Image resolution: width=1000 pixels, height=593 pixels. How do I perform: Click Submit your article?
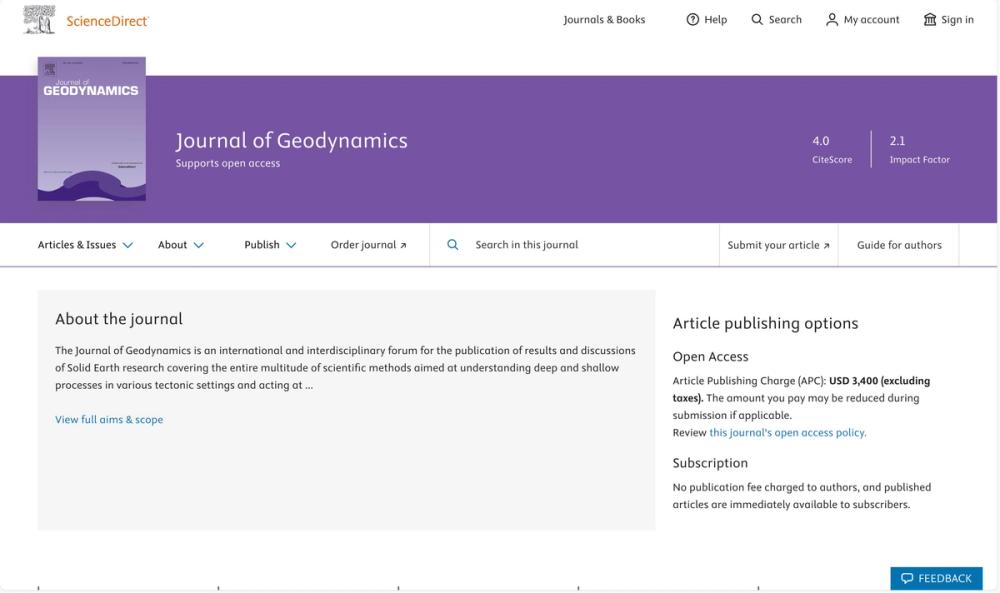(778, 245)
